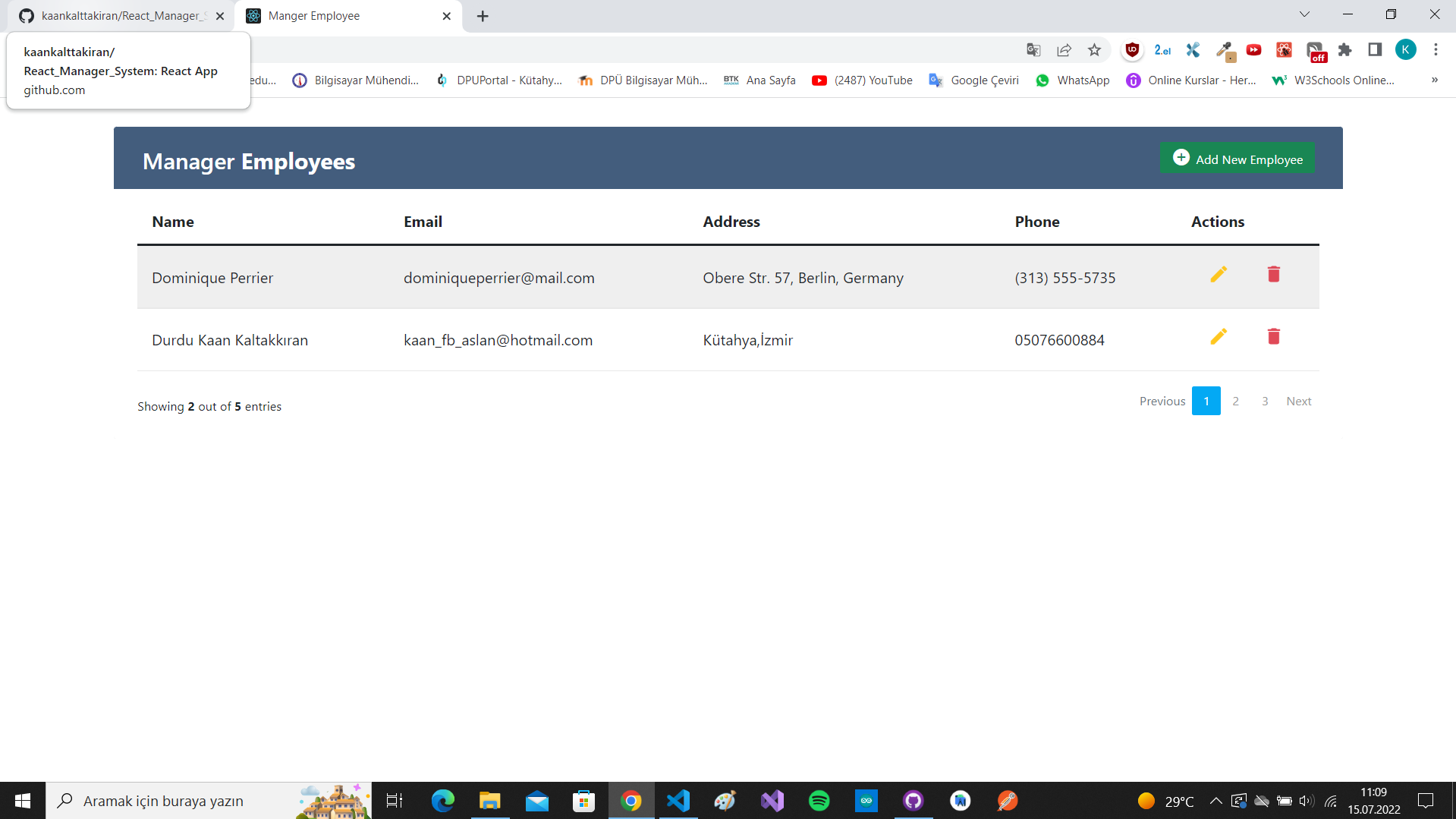Switch to the Manger Employee tab
This screenshot has width=1456, height=819.
326,15
